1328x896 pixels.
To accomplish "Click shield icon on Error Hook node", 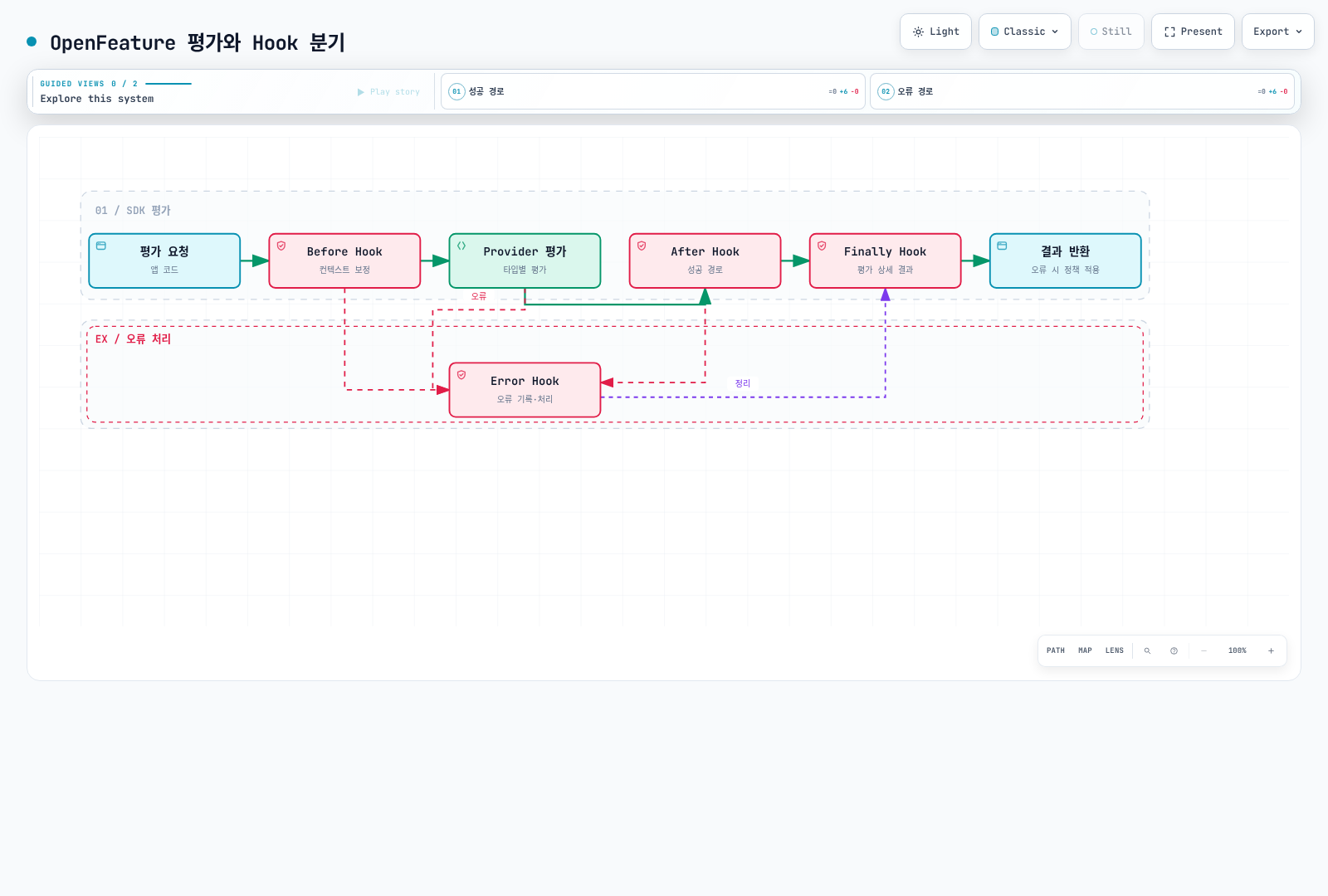I will 461,375.
